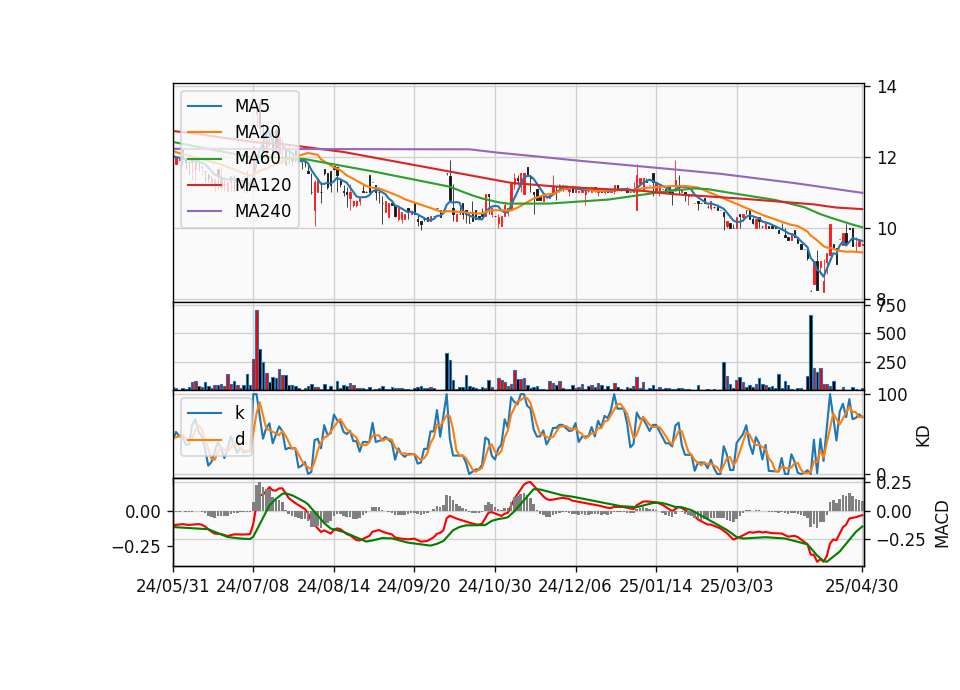Click the 25/04/30 date axis label
960x690 pixels.
coord(862,586)
